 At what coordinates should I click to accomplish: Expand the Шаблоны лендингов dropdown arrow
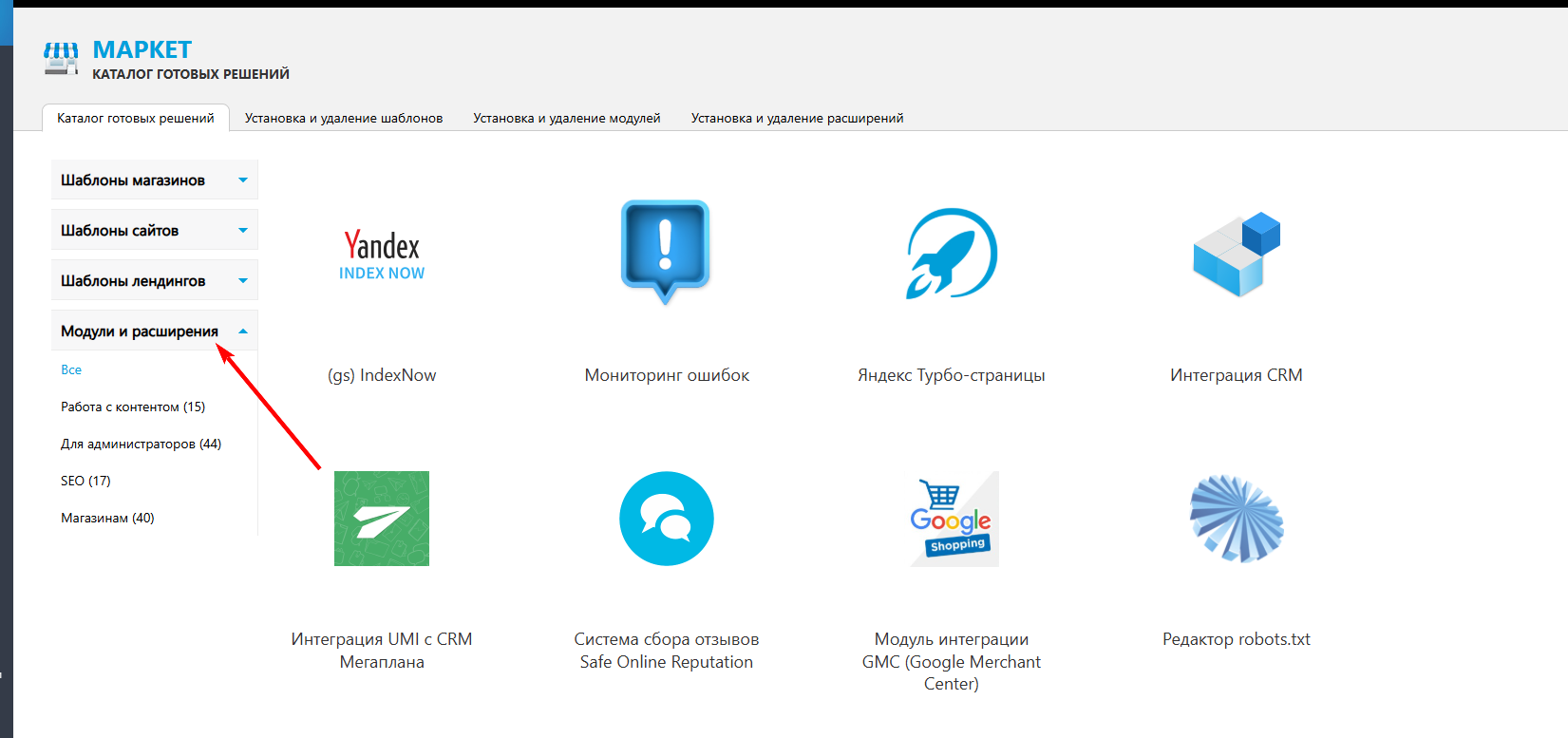pos(243,281)
